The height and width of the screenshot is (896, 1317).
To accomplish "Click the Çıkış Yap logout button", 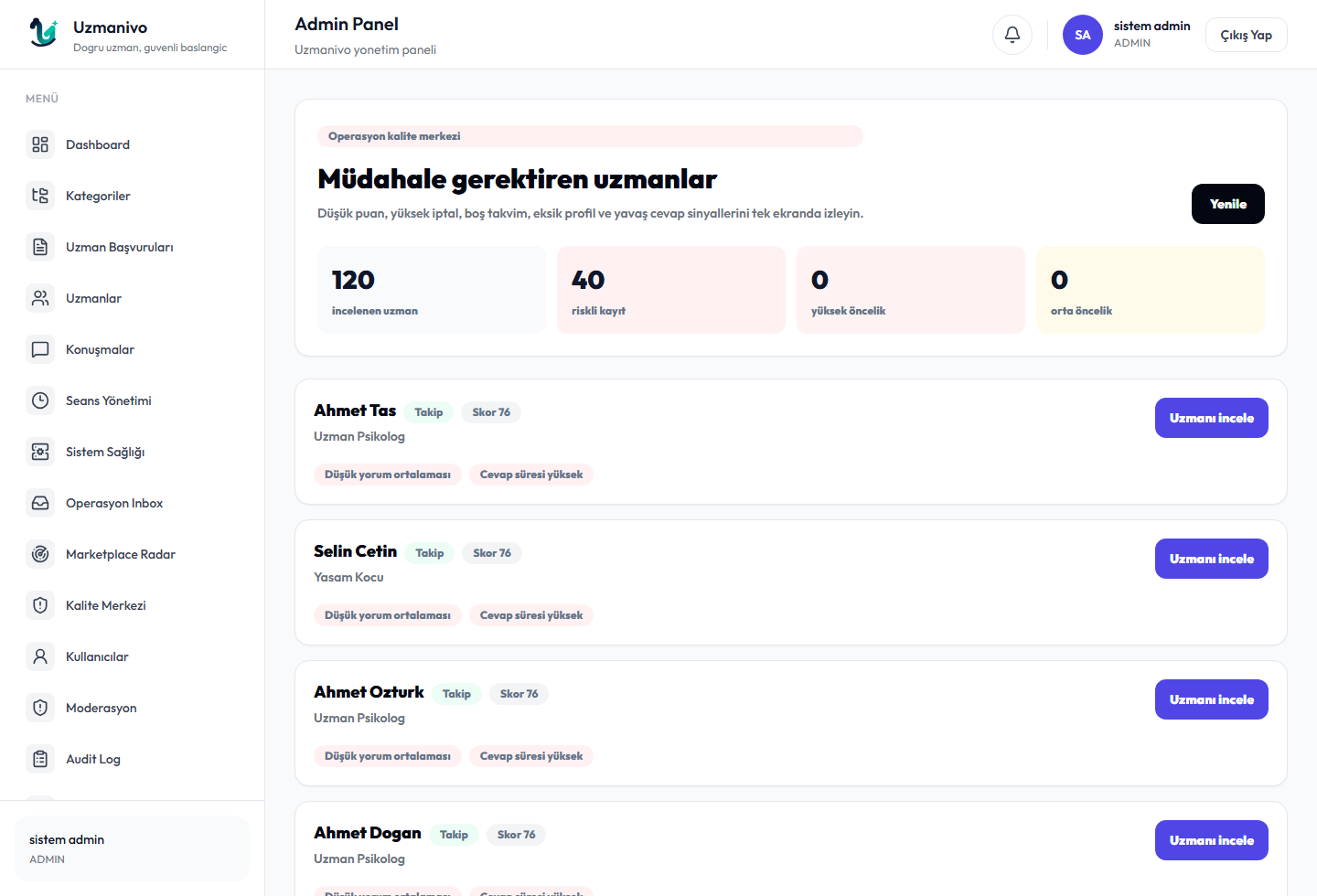I will tap(1246, 35).
